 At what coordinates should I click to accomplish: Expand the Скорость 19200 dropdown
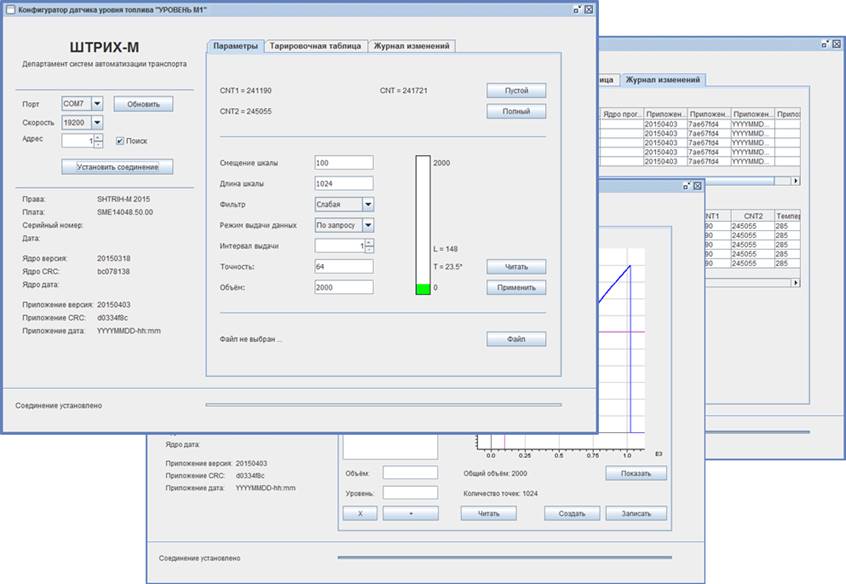pyautogui.click(x=97, y=122)
